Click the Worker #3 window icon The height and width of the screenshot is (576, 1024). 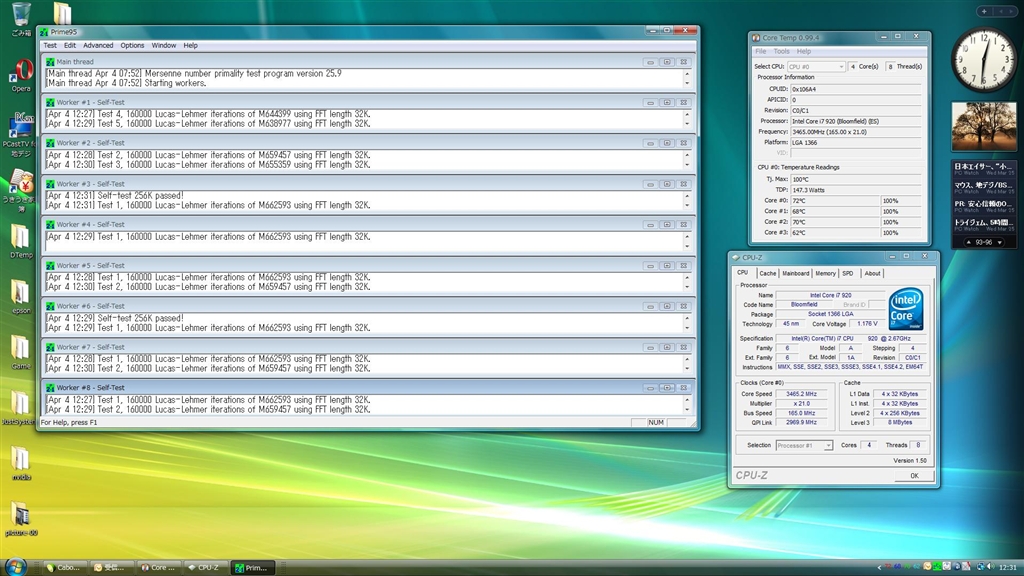[49, 184]
